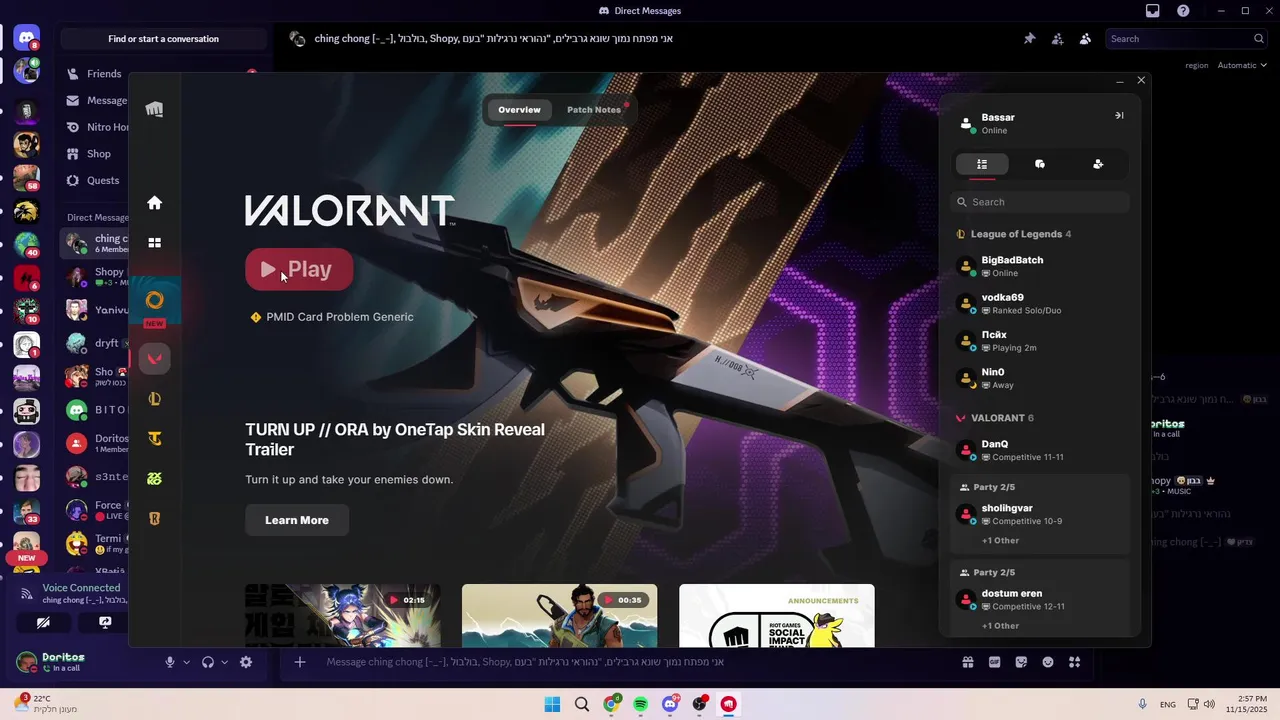
Task: Open friend DanQ in VALORANT list
Action: pos(1040,450)
